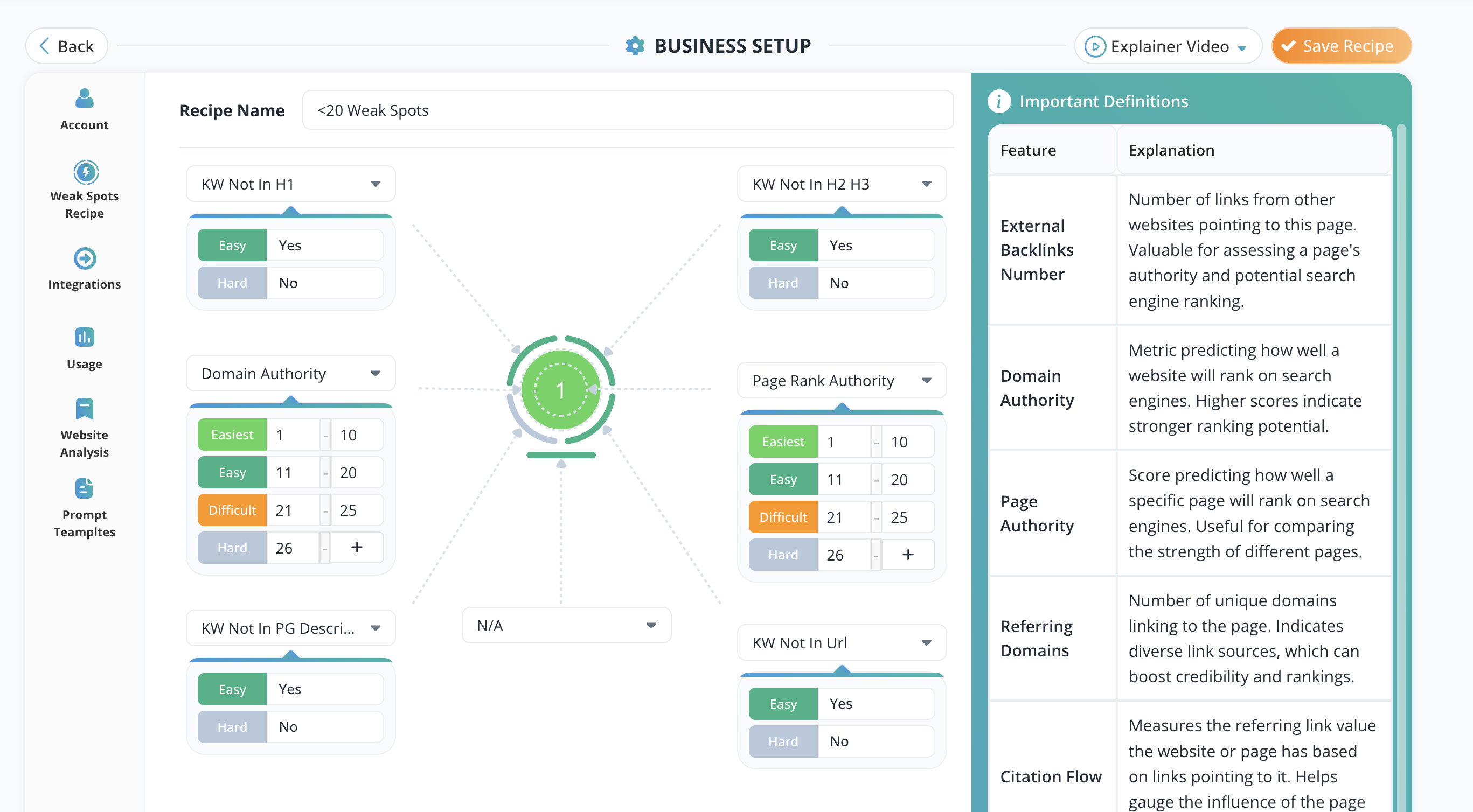Open Weak Spots Recipe lightning icon
This screenshot has height=812, width=1473.
click(x=86, y=172)
